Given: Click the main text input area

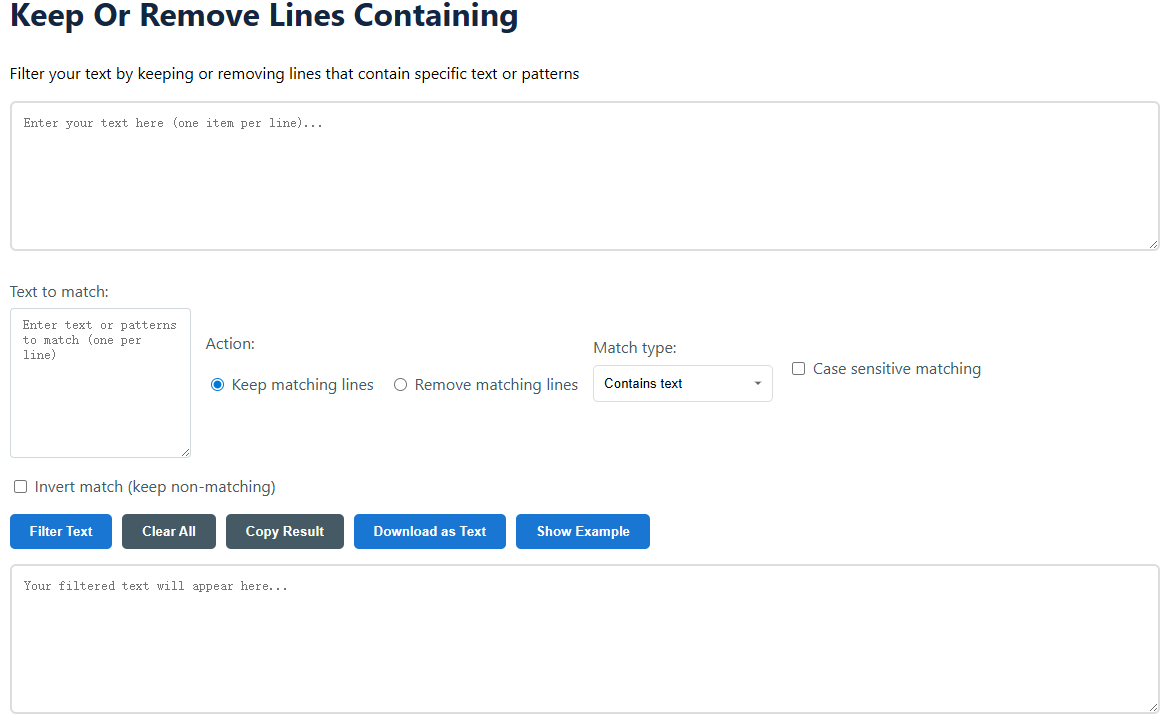Looking at the screenshot, I should point(584,175).
